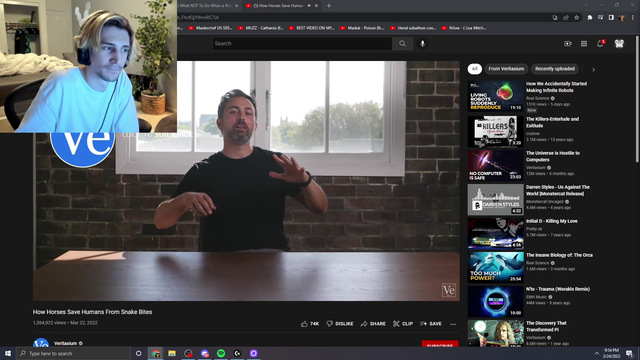Open Spotify from the taskbar

tap(221, 353)
